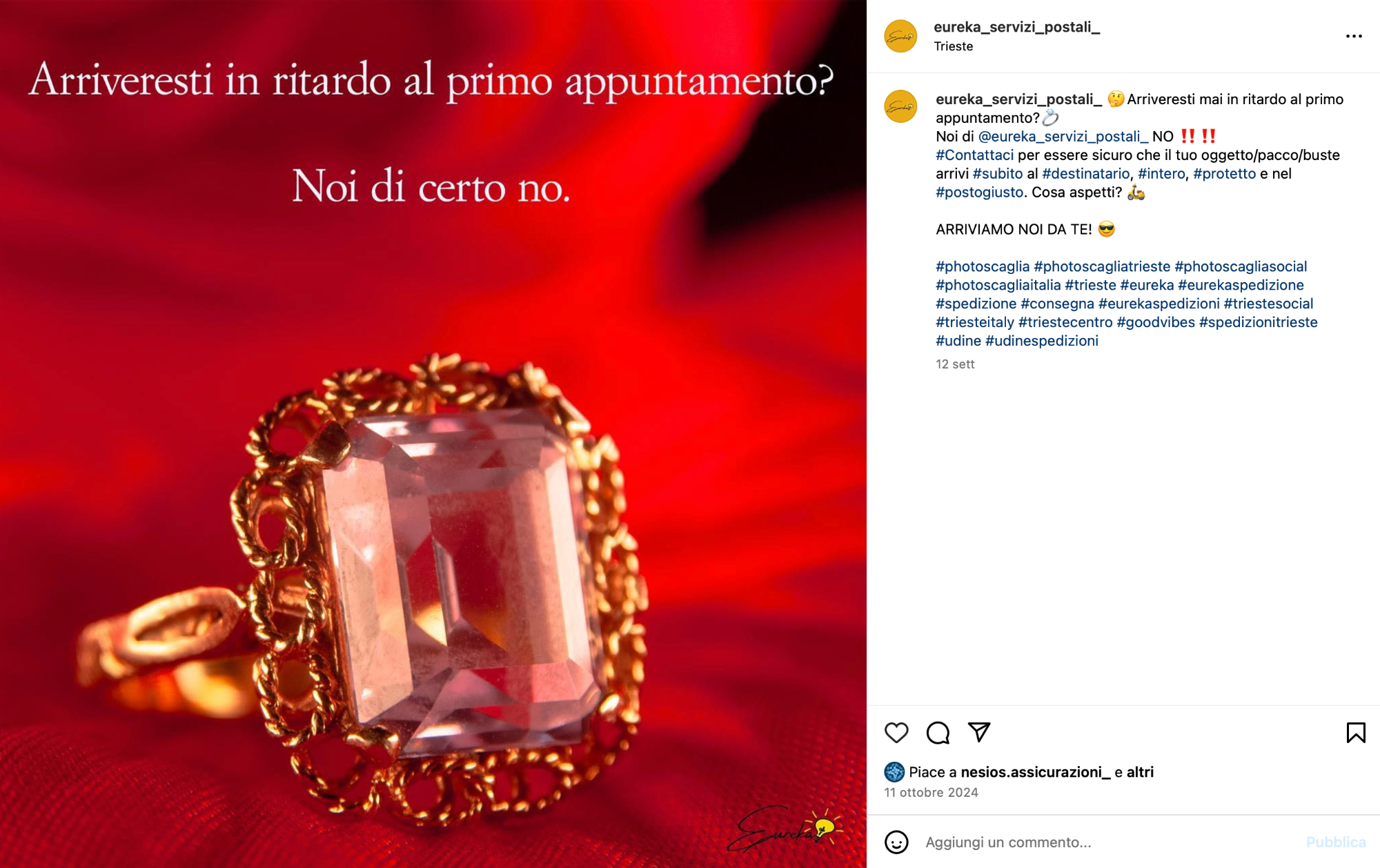Open nesios.assicurazioni_ profile from likes
1380x868 pixels.
pos(1035,772)
